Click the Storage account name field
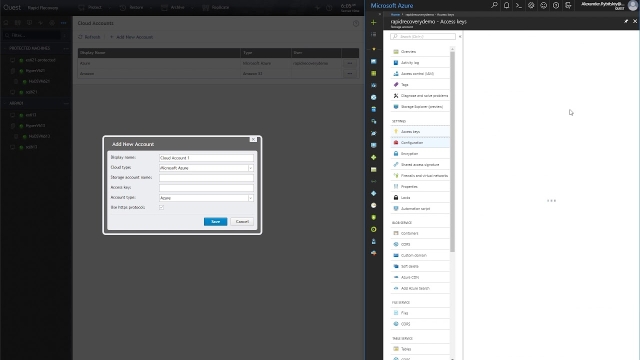Viewport: 640px width, 360px height. [x=206, y=178]
